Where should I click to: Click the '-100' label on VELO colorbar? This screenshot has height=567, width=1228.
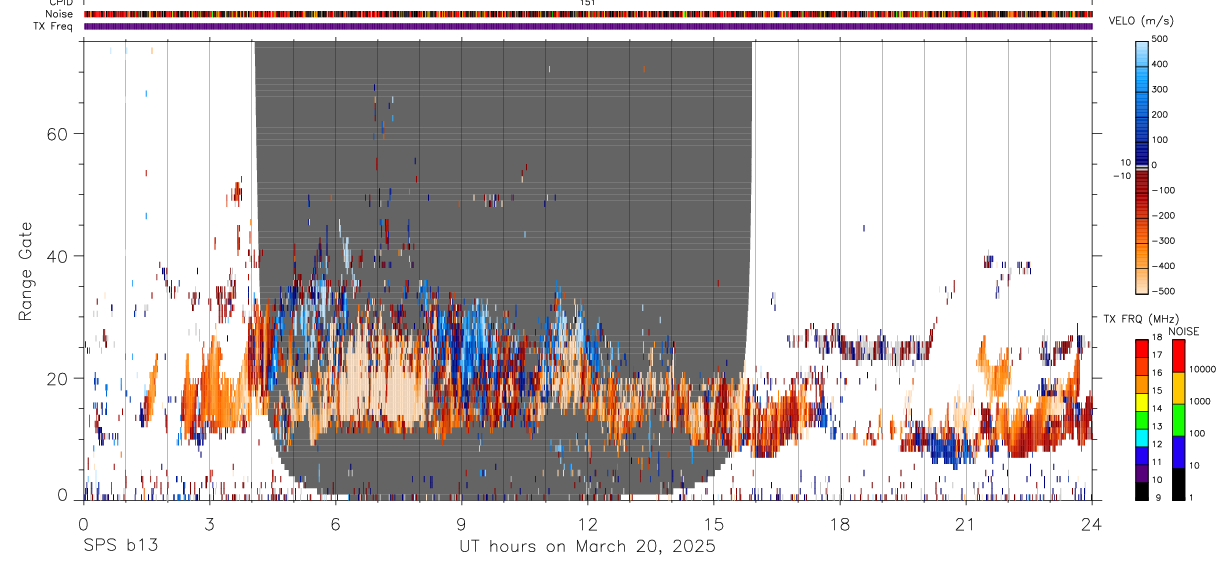[1163, 190]
